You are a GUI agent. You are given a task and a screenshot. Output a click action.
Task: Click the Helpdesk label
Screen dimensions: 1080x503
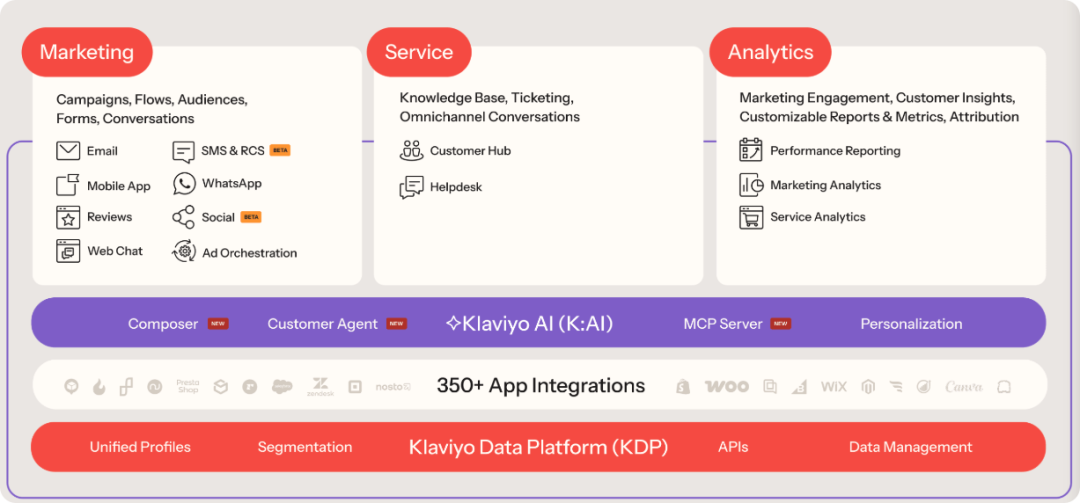click(456, 187)
